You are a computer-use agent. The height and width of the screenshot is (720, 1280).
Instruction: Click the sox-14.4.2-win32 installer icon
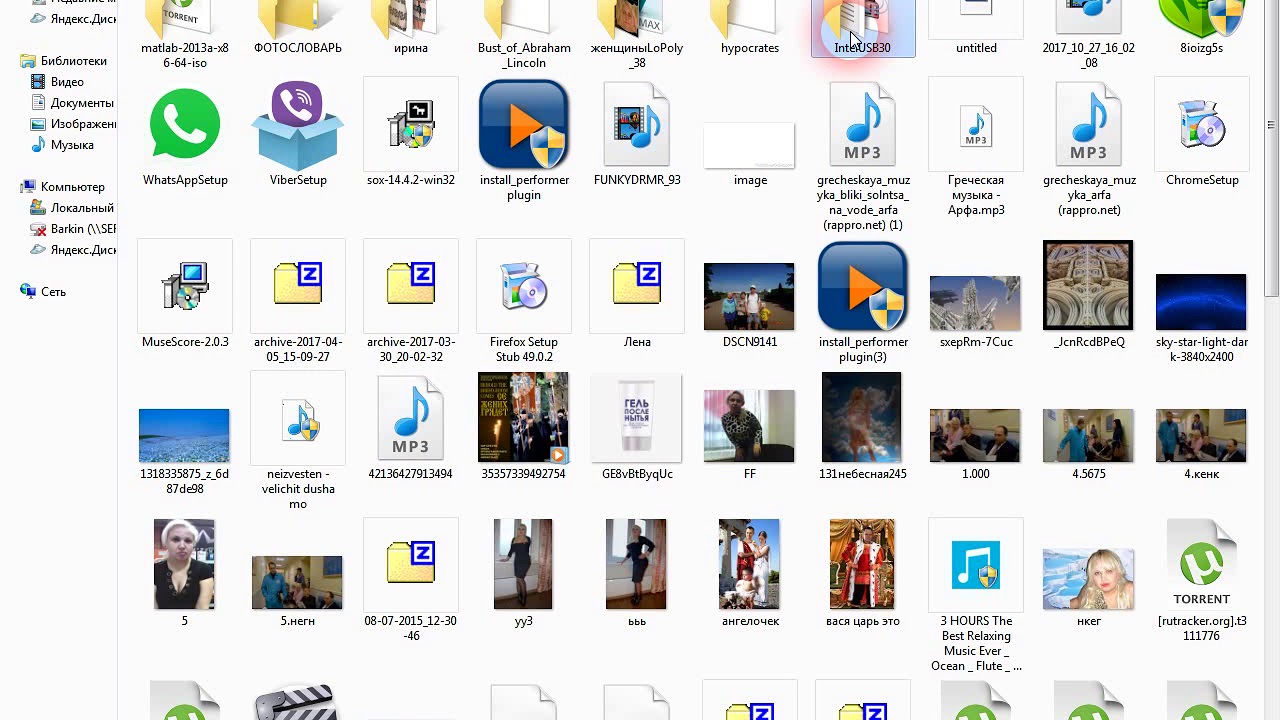[x=410, y=125]
